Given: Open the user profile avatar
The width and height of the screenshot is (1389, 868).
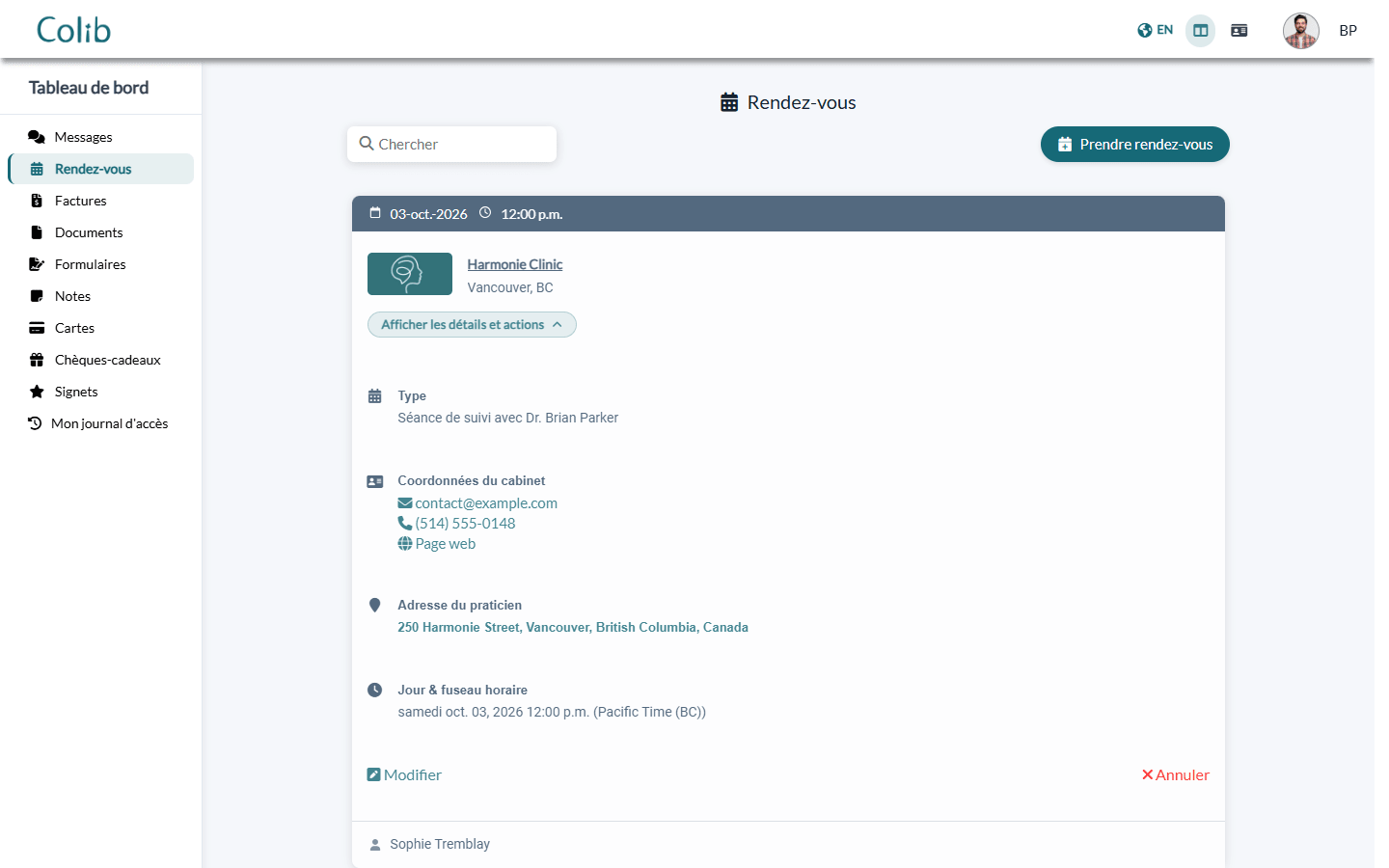Looking at the screenshot, I should [x=1300, y=31].
